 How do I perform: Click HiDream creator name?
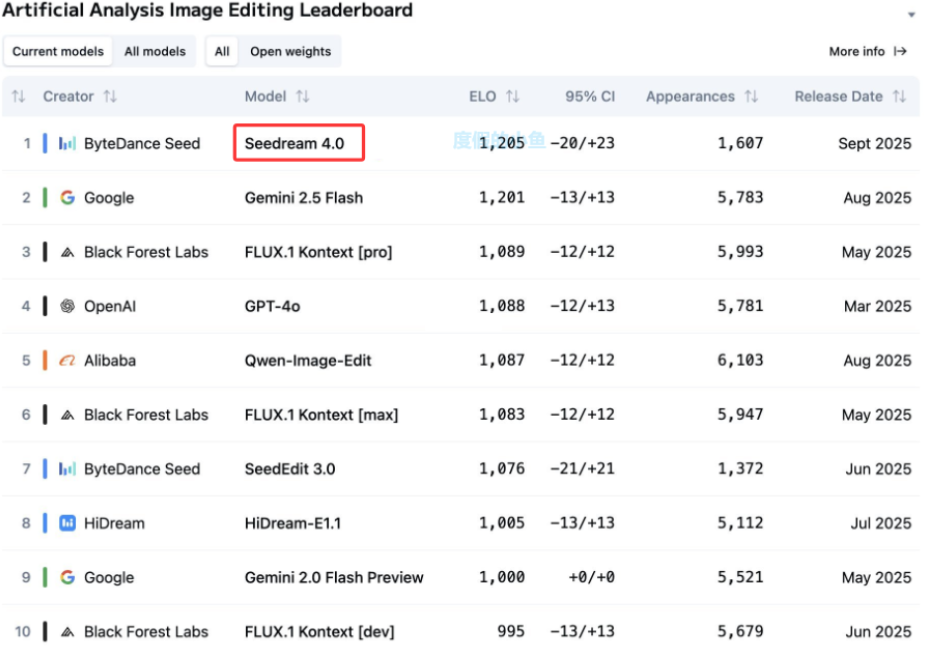click(x=114, y=523)
